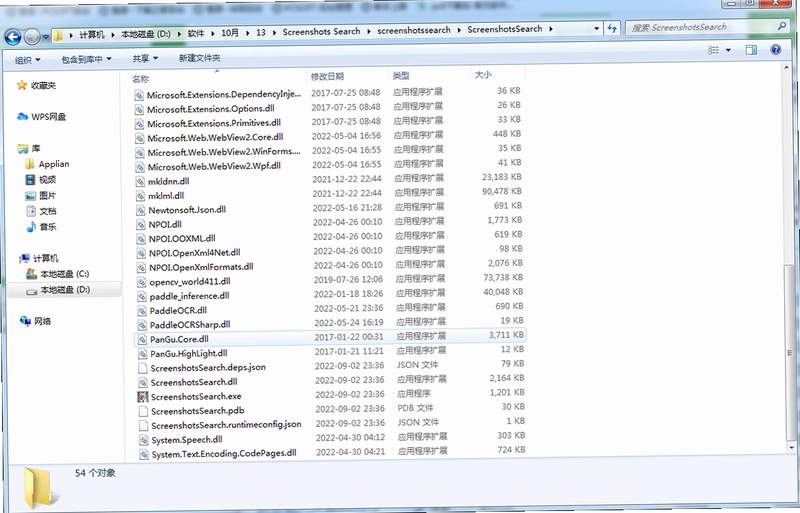
Task: Change view with the view icon button
Action: [713, 50]
